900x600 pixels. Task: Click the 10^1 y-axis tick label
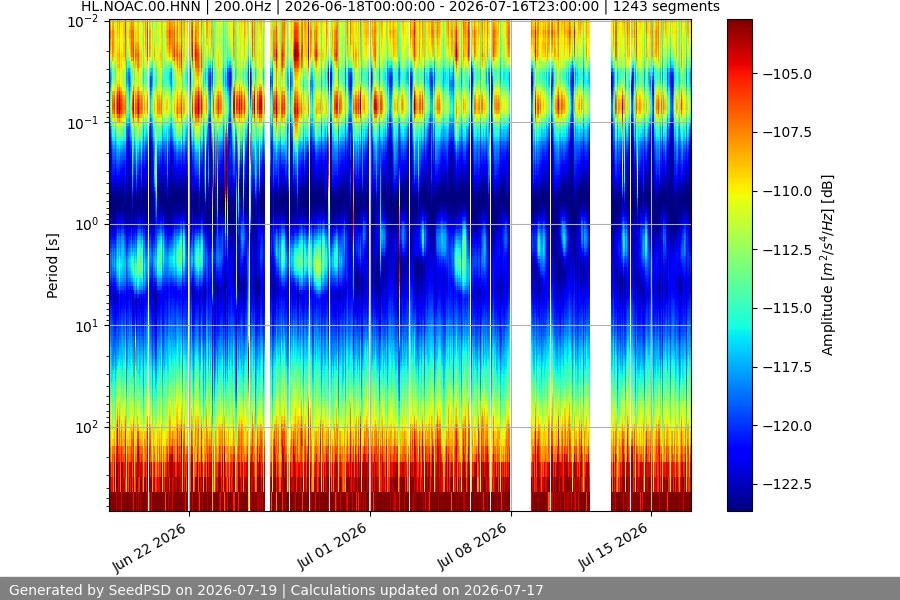click(87, 326)
